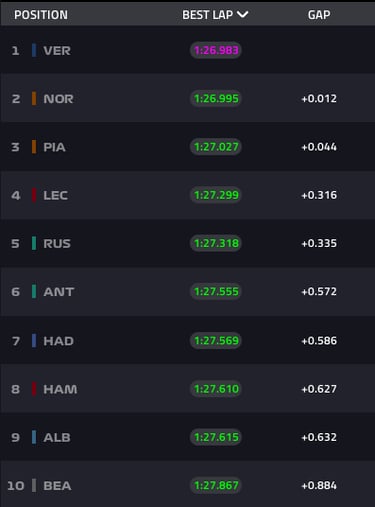Select the GAP column header
Image resolution: width=375 pixels, height=507 pixels.
tap(319, 15)
